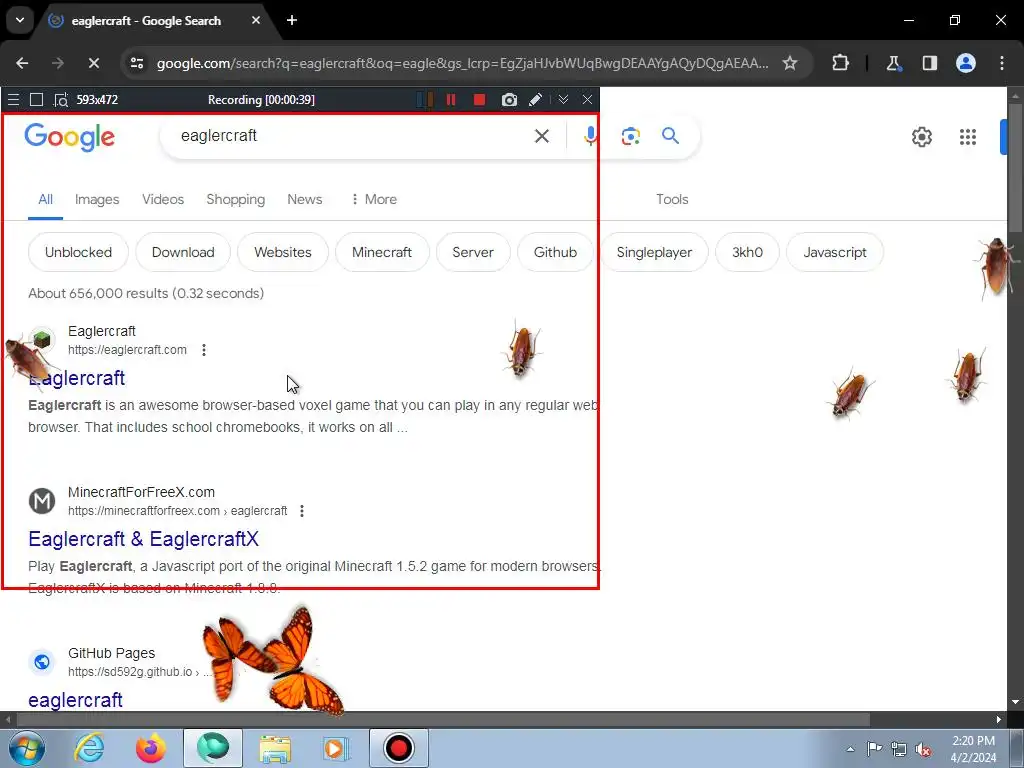The image size is (1024, 768).
Task: Open the Chrome profile avatar
Action: click(x=966, y=63)
